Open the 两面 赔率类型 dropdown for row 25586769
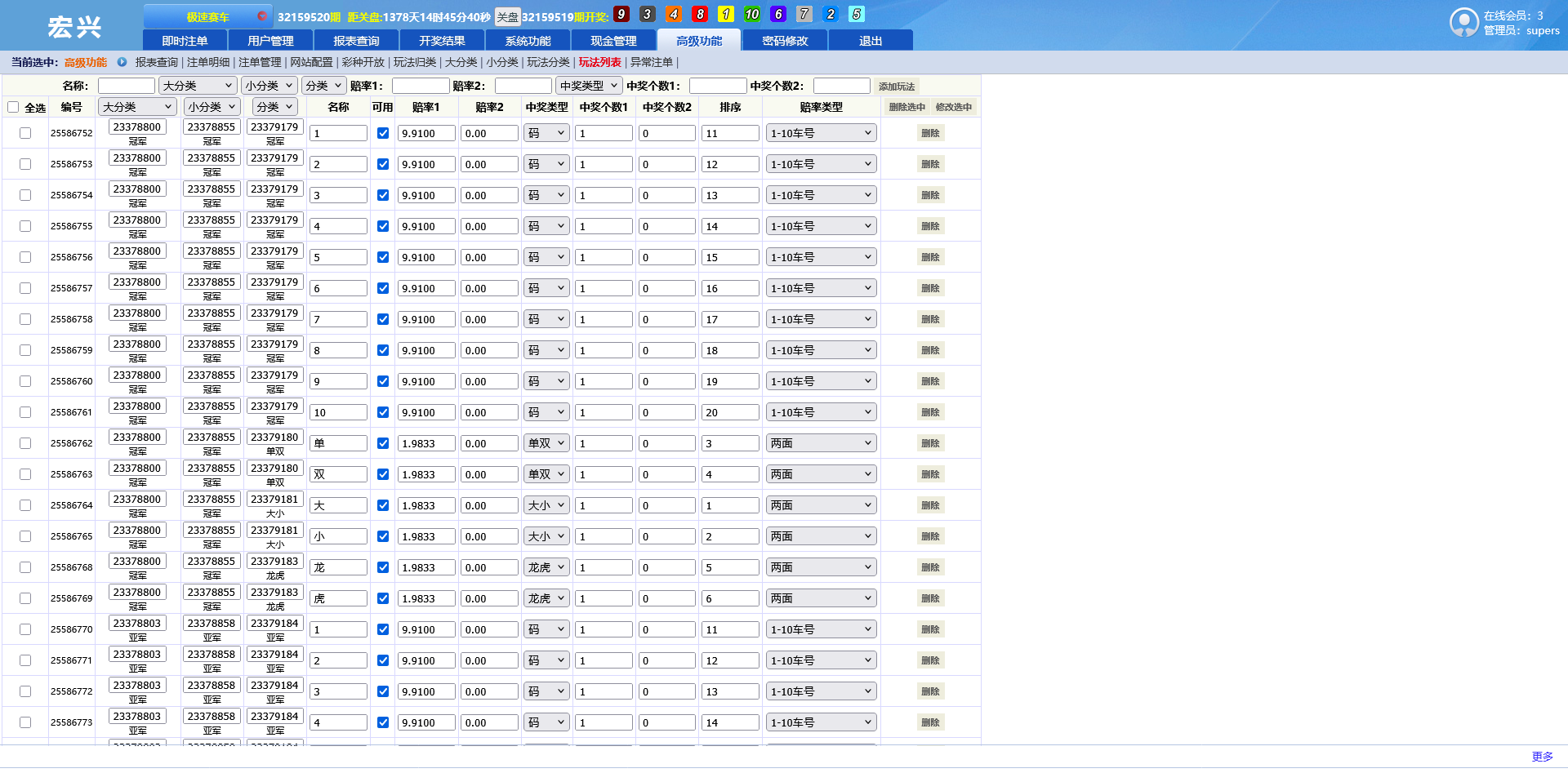This screenshot has height=773, width=1568. (x=822, y=598)
